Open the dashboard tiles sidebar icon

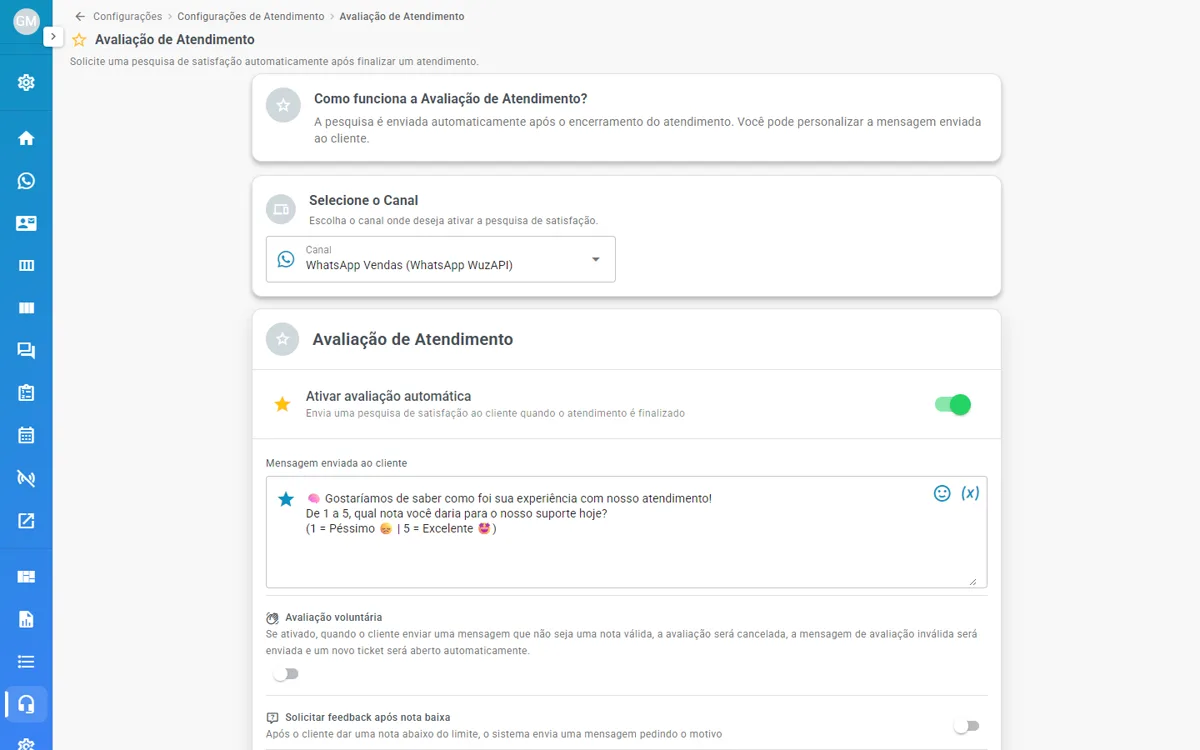26,576
